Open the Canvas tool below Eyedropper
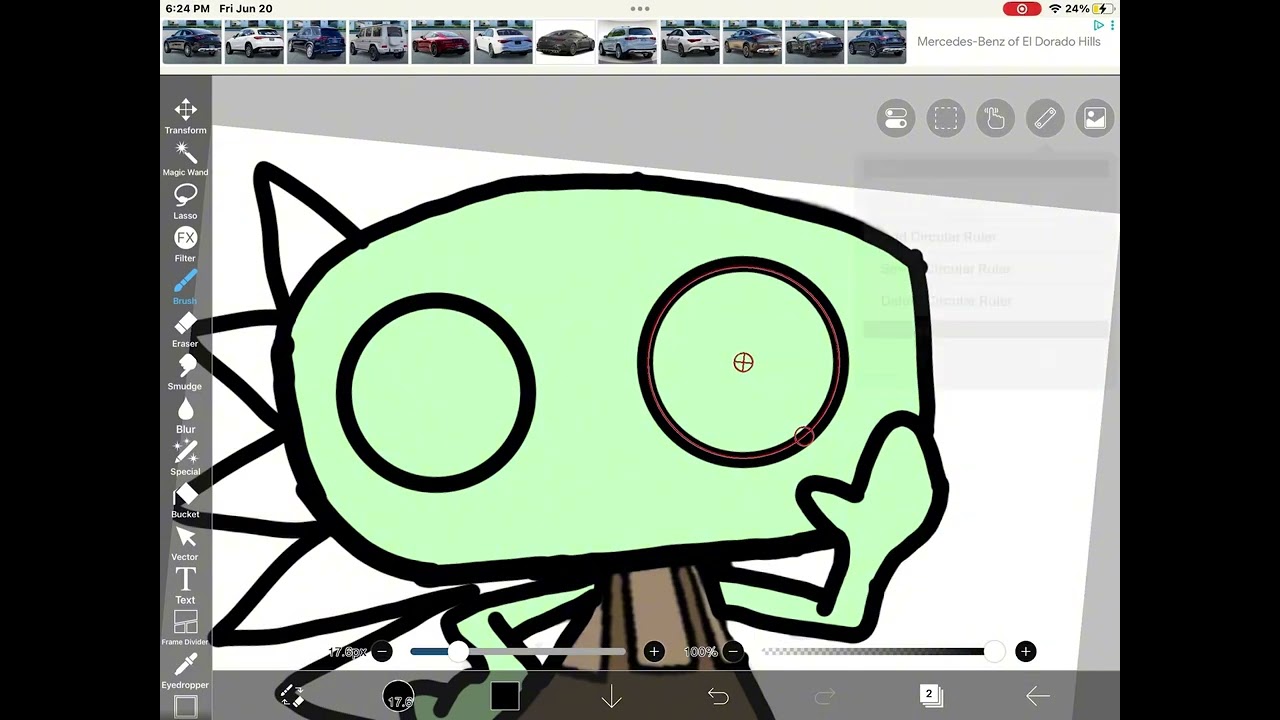Viewport: 1280px width, 720px height. [x=185, y=707]
